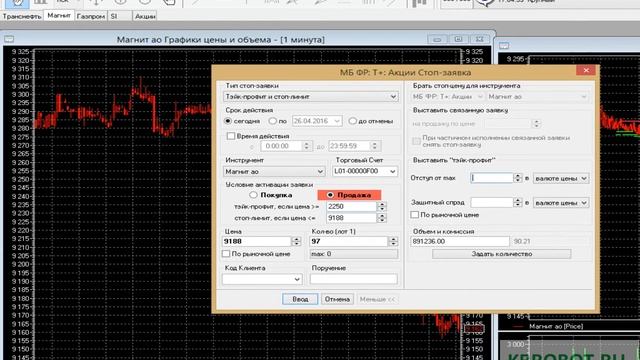Select the Акции tab
The image size is (640, 360).
click(145, 16)
